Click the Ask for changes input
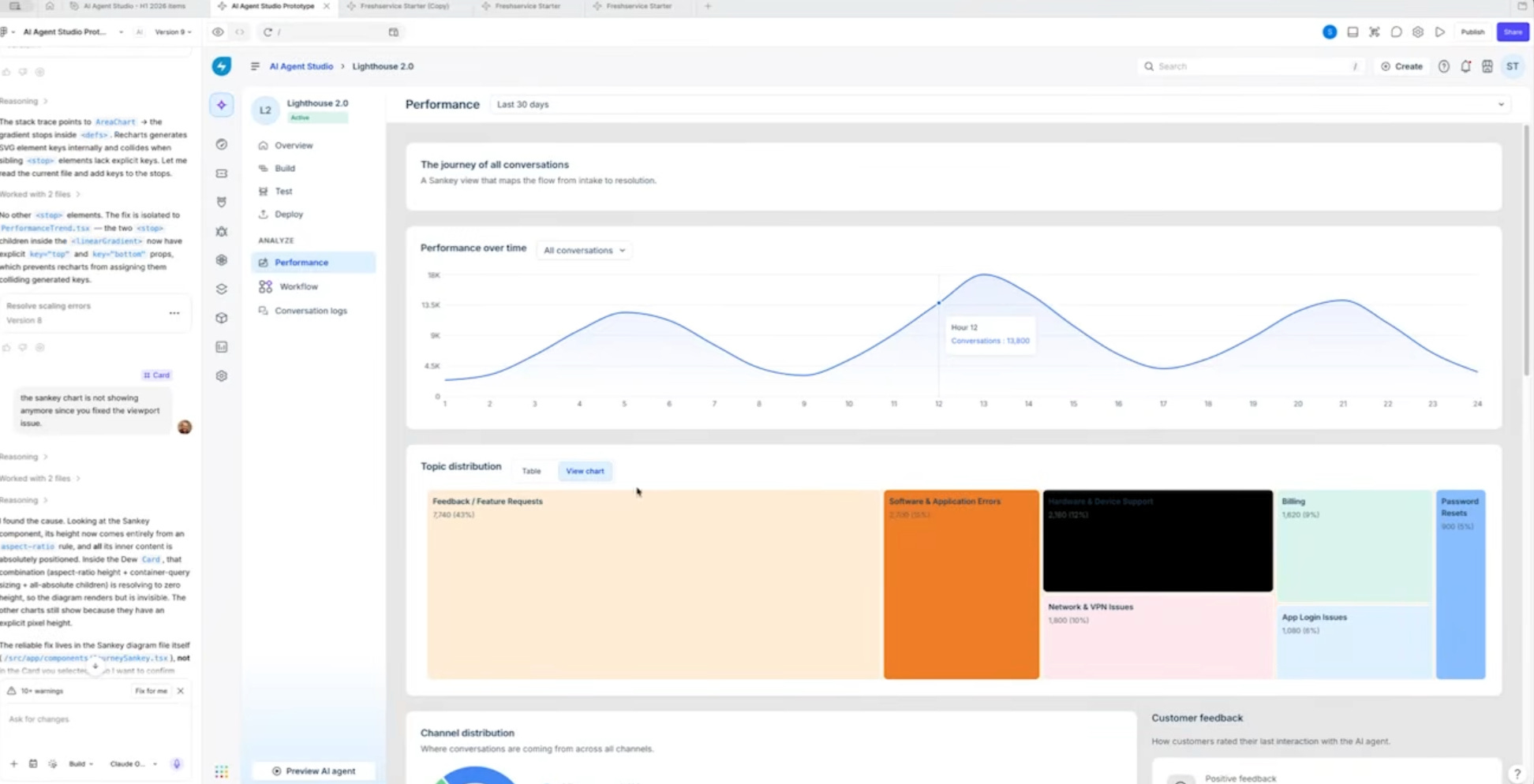Image resolution: width=1534 pixels, height=784 pixels. click(x=95, y=719)
